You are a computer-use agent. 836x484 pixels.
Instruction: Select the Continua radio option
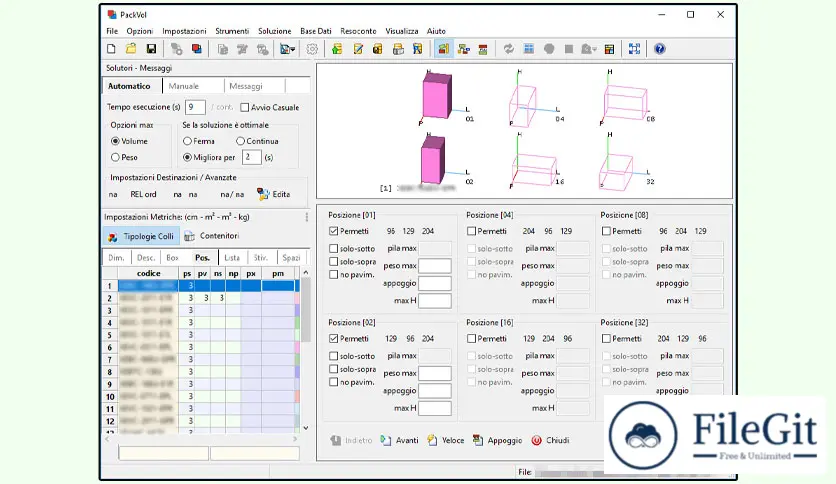240,141
